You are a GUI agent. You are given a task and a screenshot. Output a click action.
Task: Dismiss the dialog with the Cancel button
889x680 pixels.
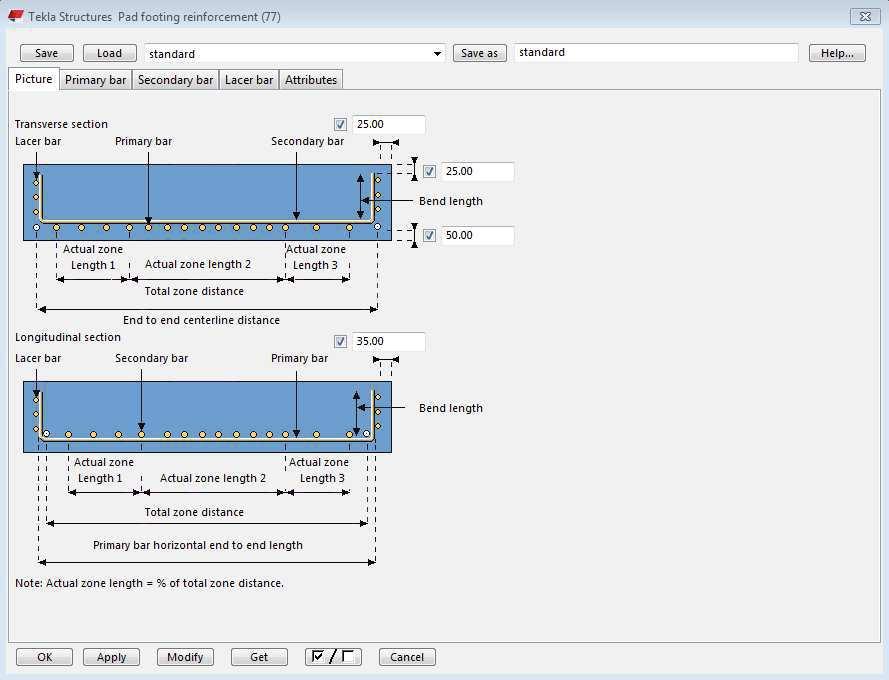(407, 657)
